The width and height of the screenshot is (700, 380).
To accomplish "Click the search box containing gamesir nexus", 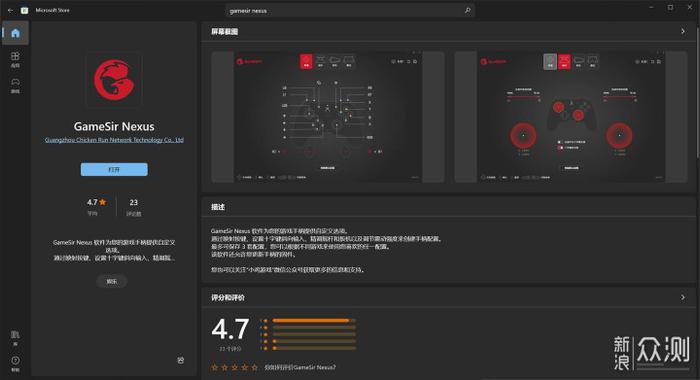I will coord(350,10).
